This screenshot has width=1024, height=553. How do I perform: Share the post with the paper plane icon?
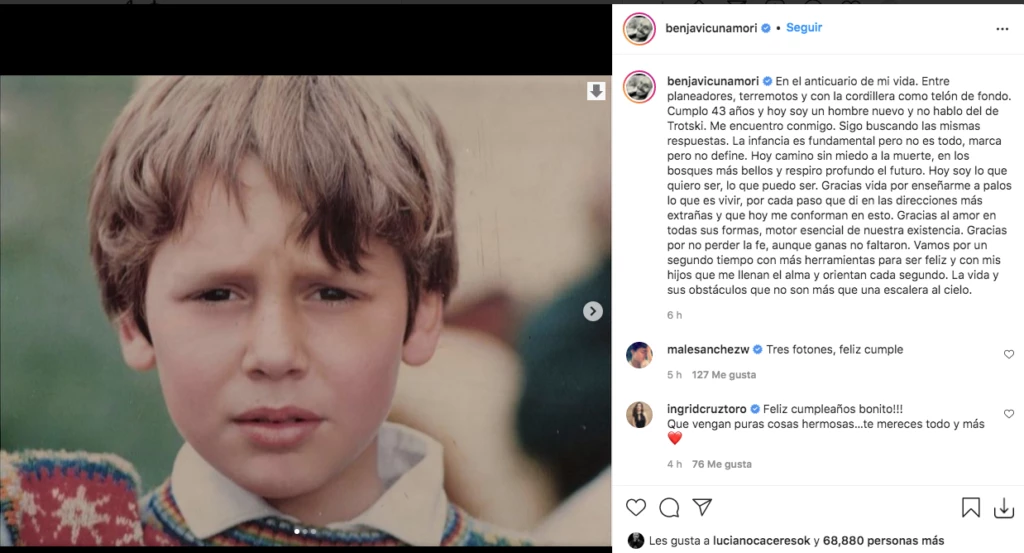point(703,508)
